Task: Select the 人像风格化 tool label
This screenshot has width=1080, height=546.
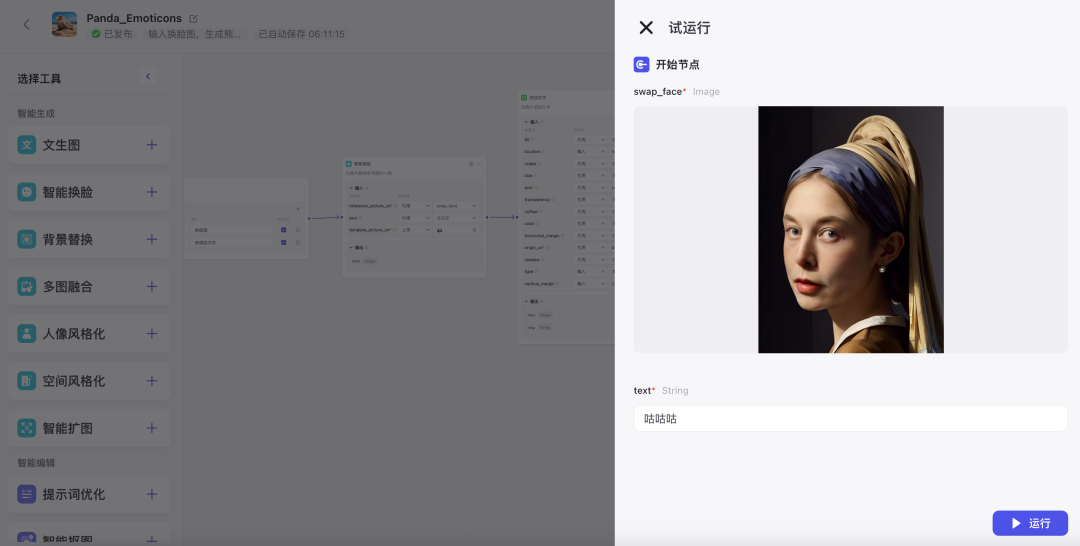Action: pos(74,334)
